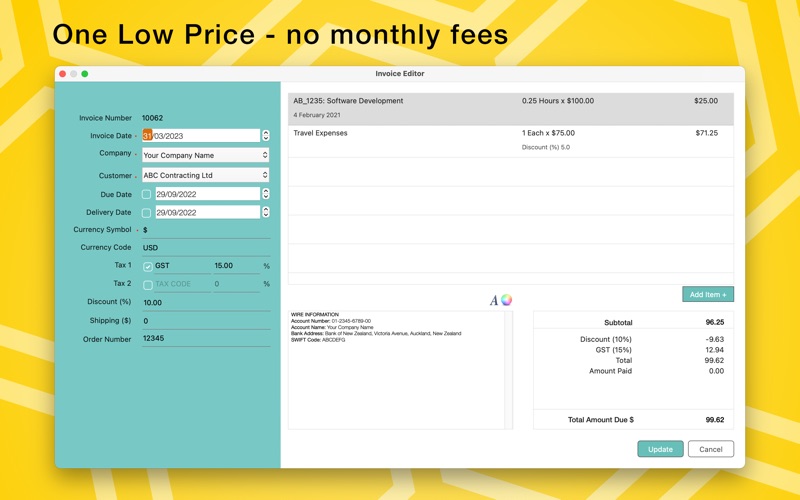
Task: Close the Invoice Editor window
Action: click(x=62, y=74)
